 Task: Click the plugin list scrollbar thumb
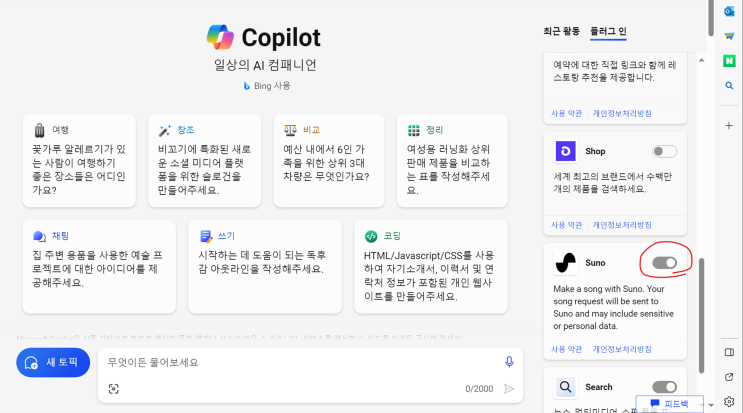(702, 315)
